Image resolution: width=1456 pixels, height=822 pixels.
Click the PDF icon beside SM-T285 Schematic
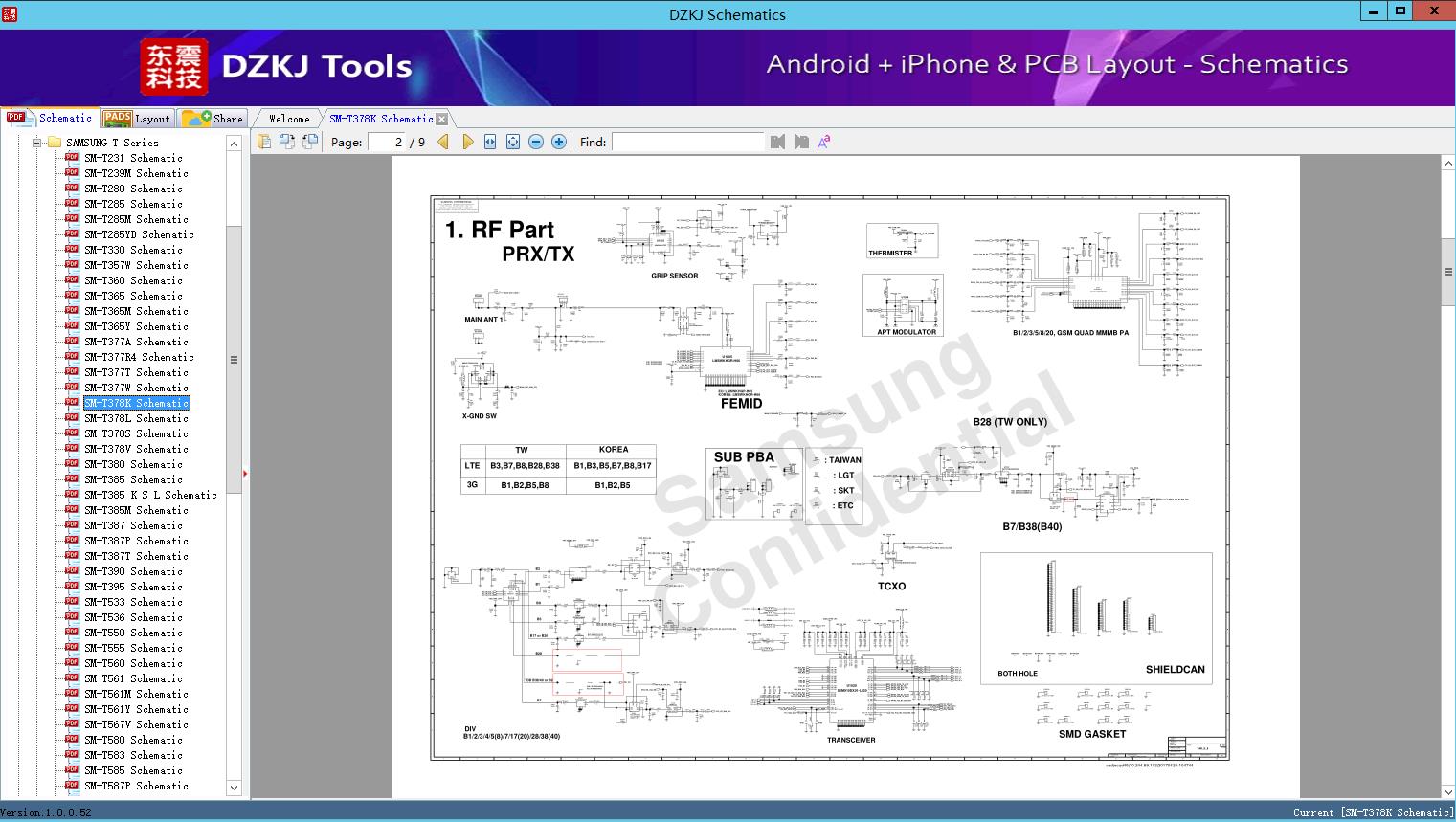(72, 203)
